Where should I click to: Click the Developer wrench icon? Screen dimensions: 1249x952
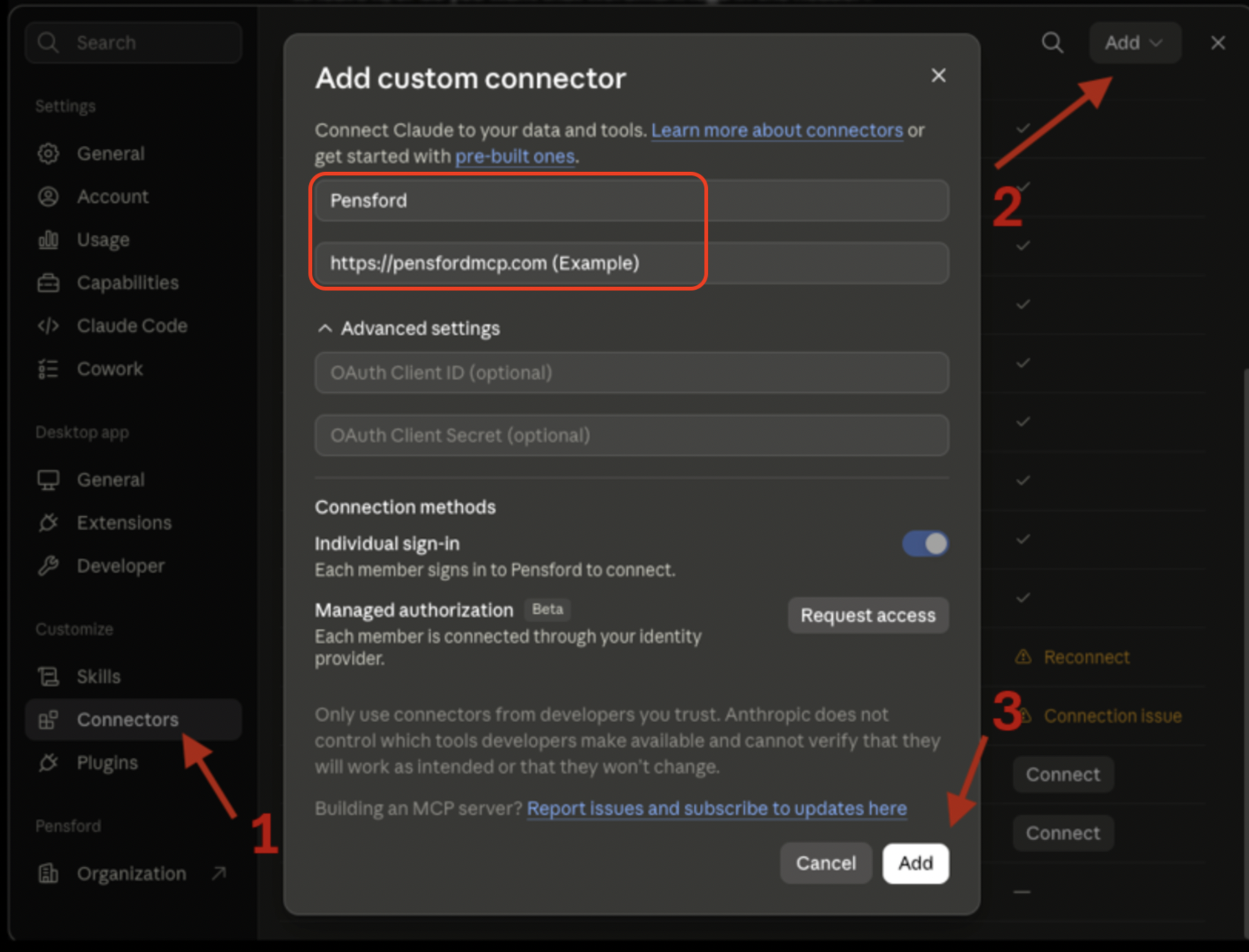pos(48,566)
